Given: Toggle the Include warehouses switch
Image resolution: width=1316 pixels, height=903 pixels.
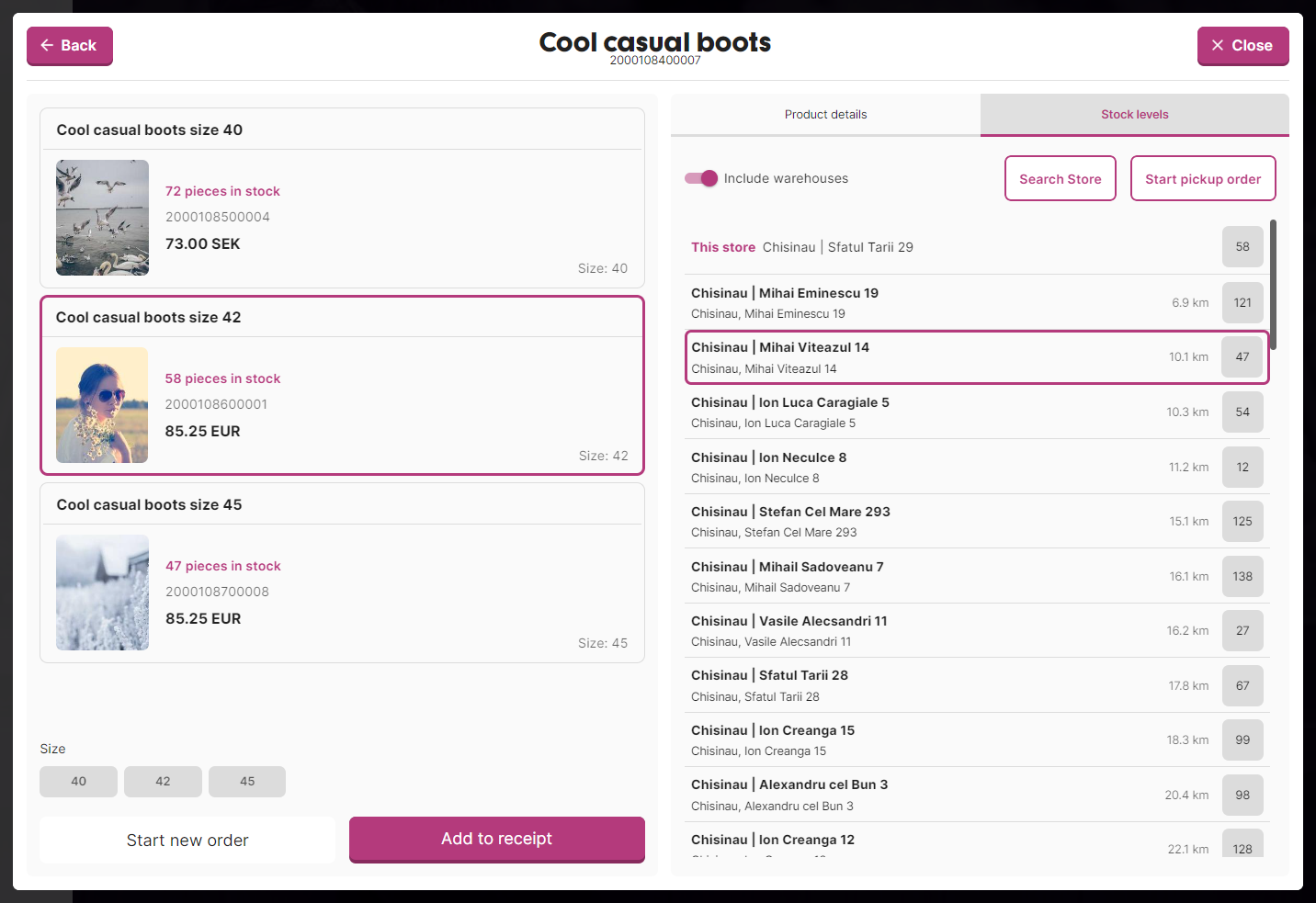Looking at the screenshot, I should click(x=701, y=178).
